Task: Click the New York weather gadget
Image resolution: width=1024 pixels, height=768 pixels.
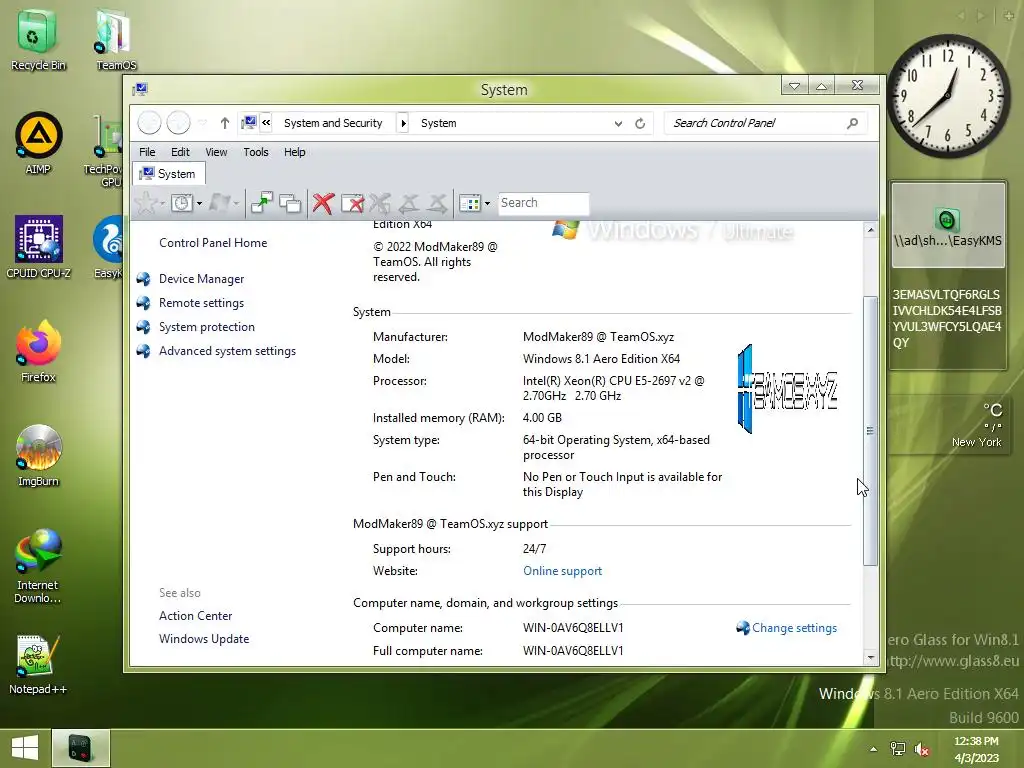Action: 948,426
